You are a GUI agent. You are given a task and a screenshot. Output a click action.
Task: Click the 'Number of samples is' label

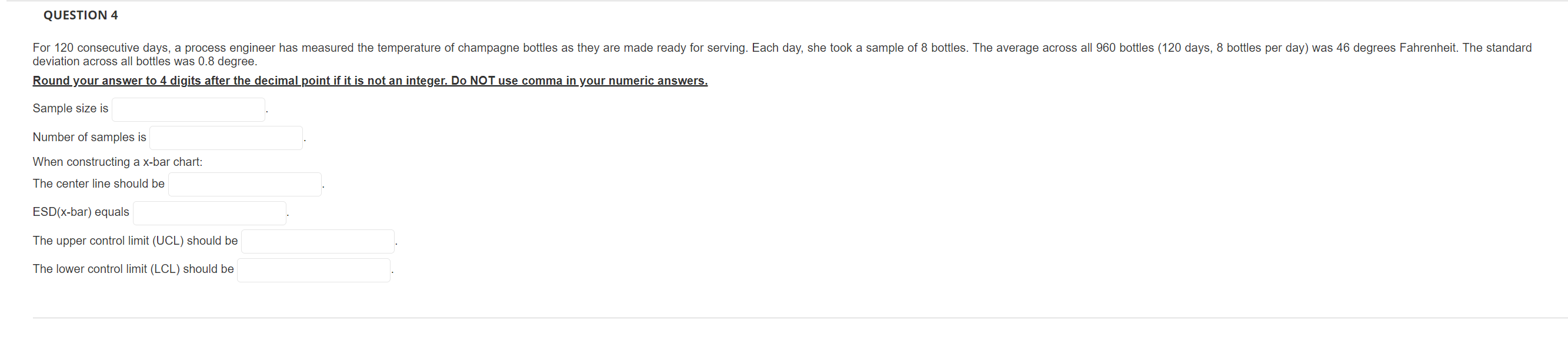[x=89, y=137]
